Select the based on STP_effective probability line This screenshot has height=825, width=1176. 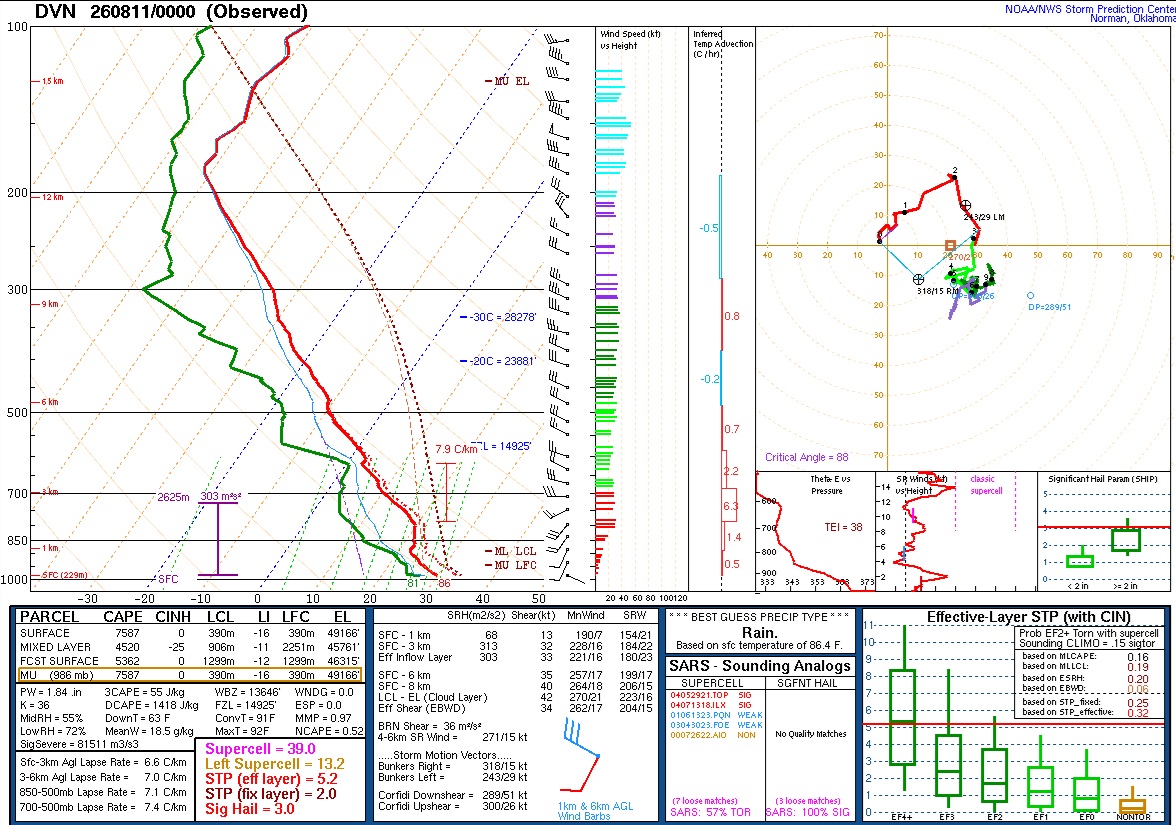(1085, 712)
